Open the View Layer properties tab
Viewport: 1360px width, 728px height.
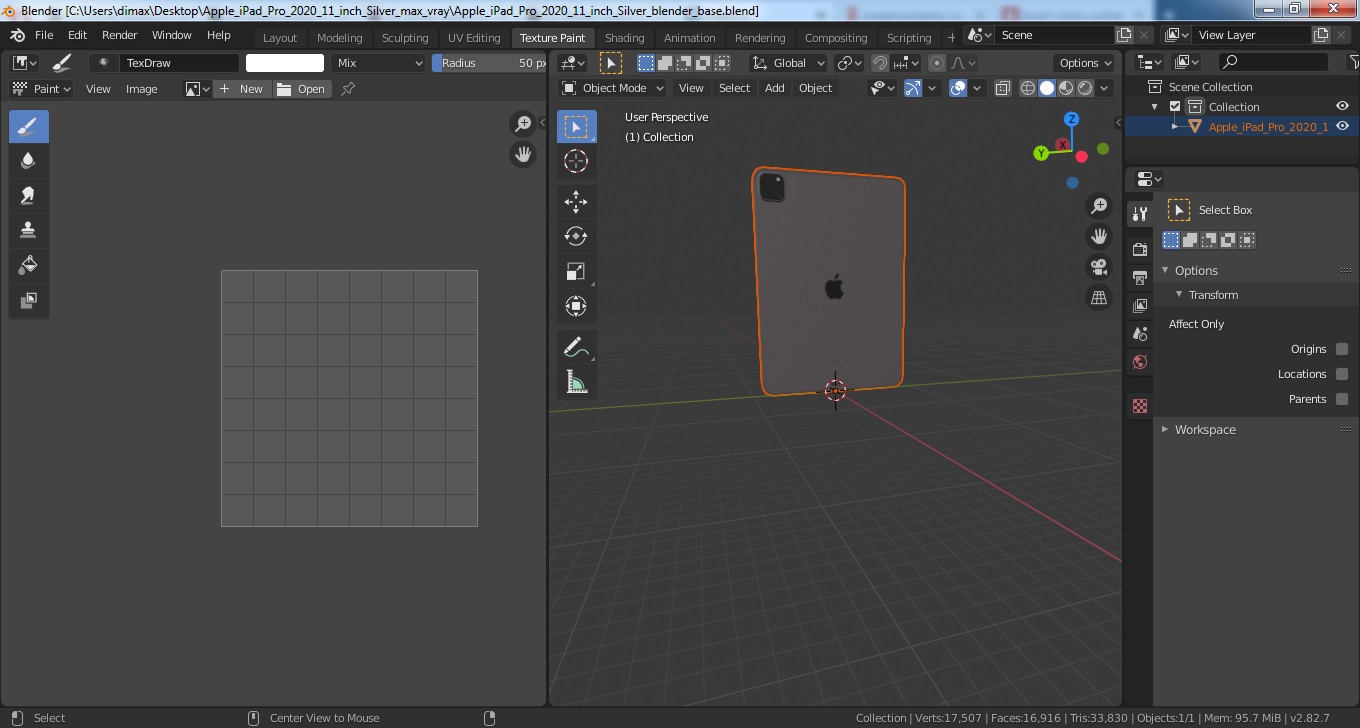(x=1139, y=305)
